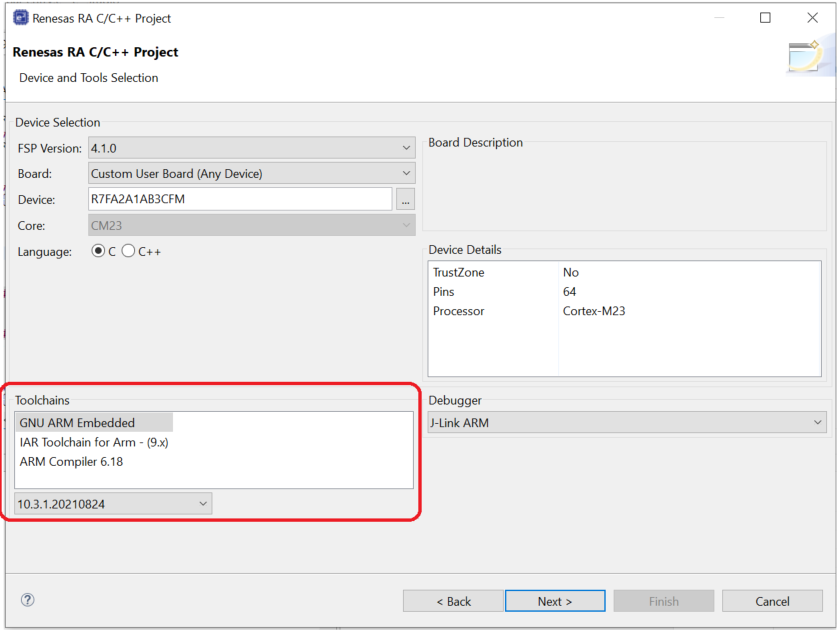Open the Debugger J-Link ARM dropdown
The image size is (840, 630).
point(627,423)
